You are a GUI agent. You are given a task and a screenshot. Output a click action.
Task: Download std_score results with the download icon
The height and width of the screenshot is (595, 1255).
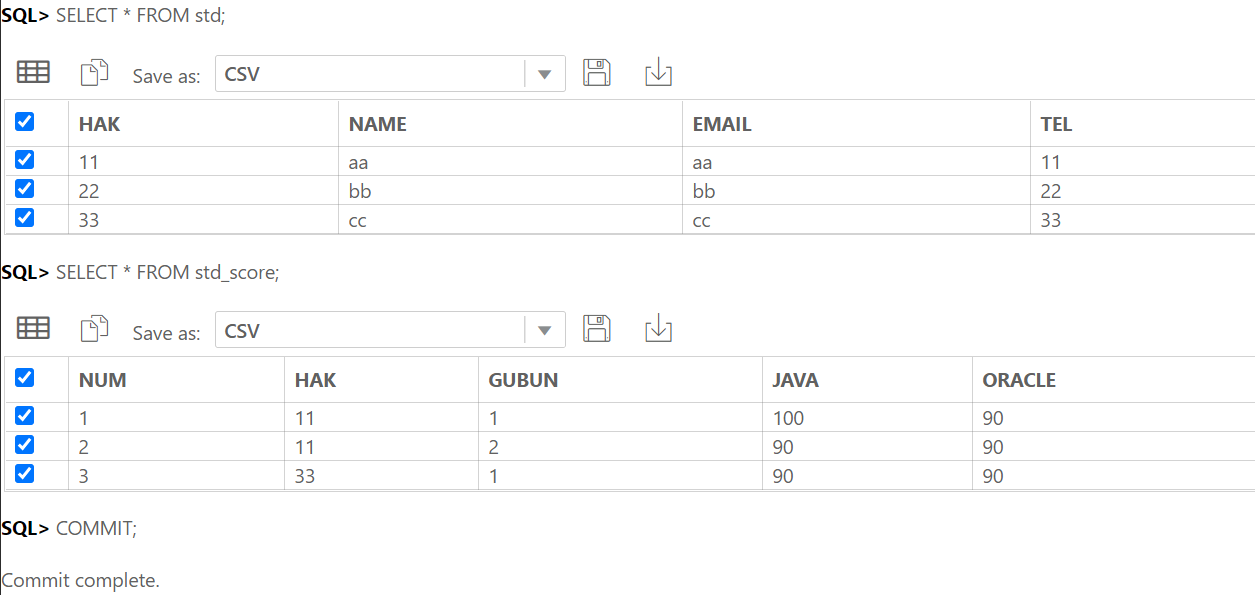[x=658, y=328]
